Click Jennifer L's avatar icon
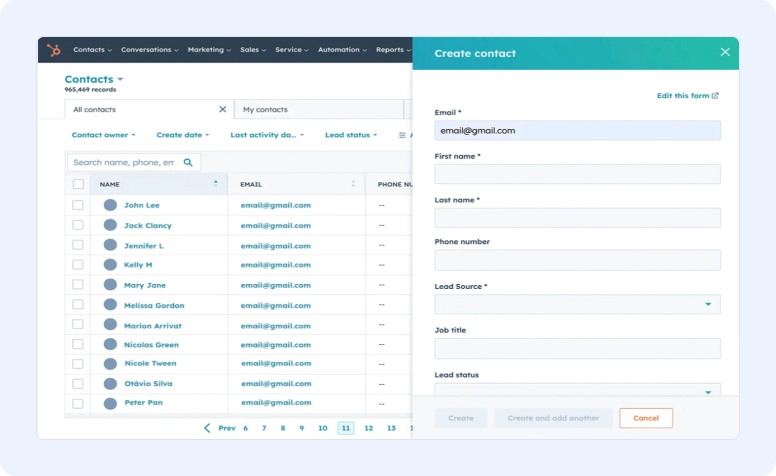The height and width of the screenshot is (476, 776). (110, 245)
